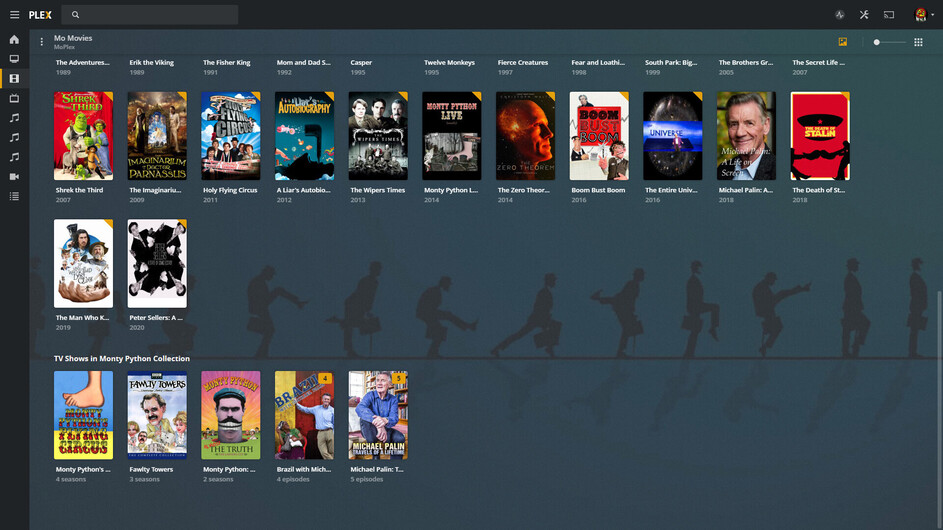Image resolution: width=943 pixels, height=530 pixels.
Task: Click the 'Twelve Monkeys' title
Action: 449,63
